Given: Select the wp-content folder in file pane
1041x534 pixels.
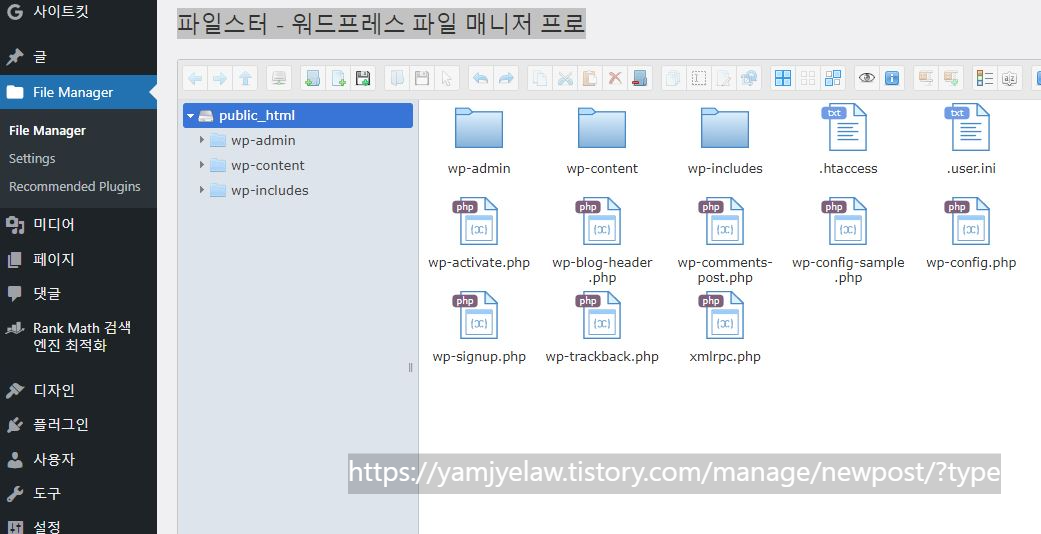Looking at the screenshot, I should click(601, 141).
